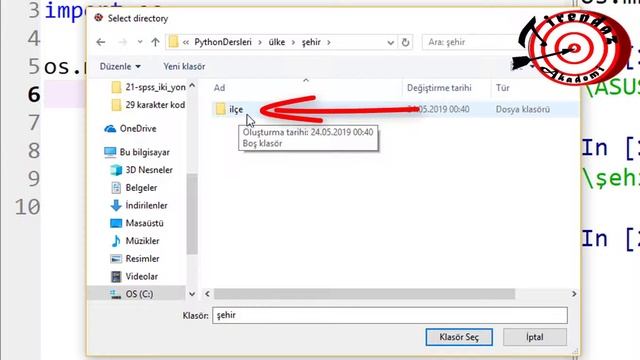The image size is (640, 360).
Task: Open the address bar history dropdown
Action: click(390, 42)
